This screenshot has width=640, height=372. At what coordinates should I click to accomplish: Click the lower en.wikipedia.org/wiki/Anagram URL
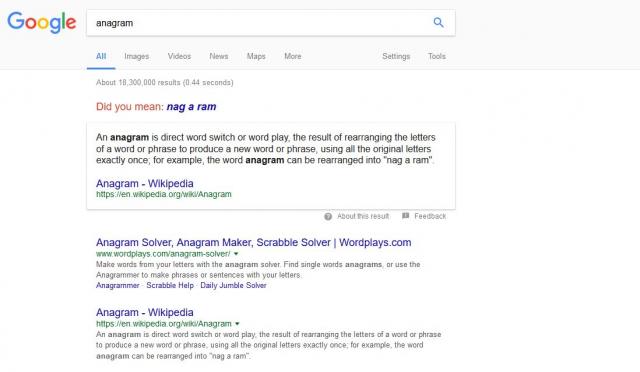(164, 324)
